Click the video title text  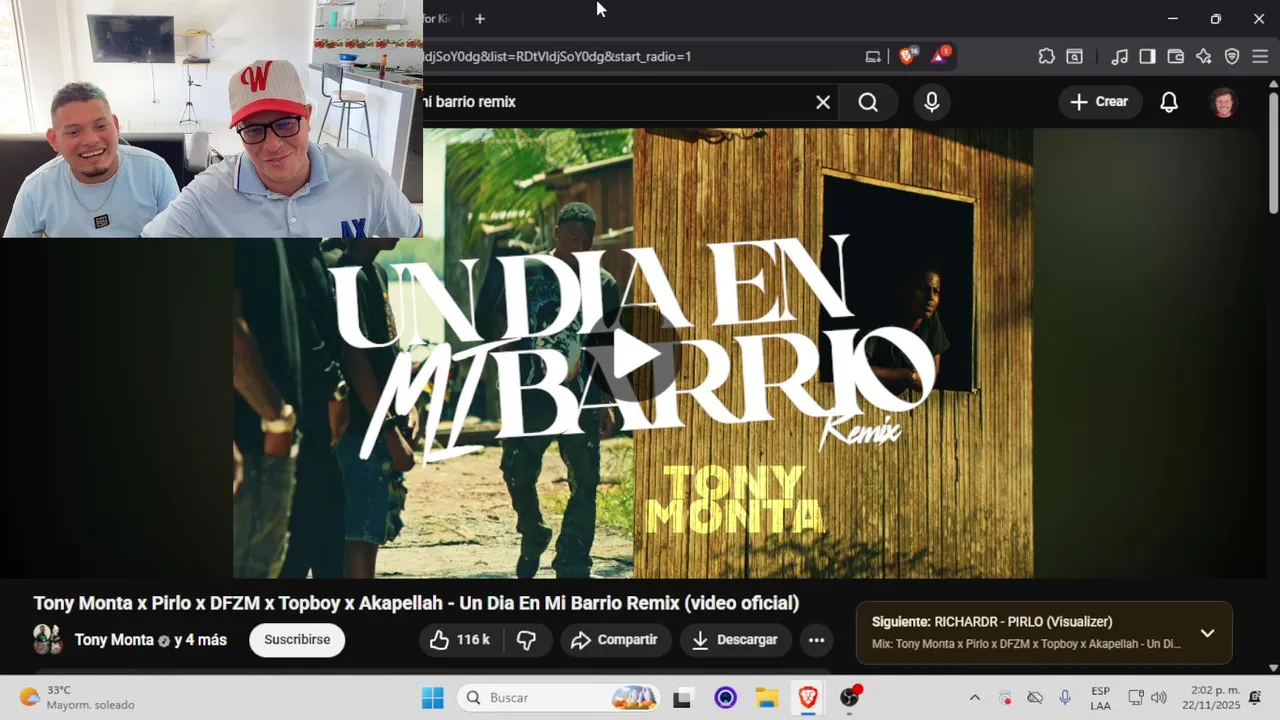[416, 603]
